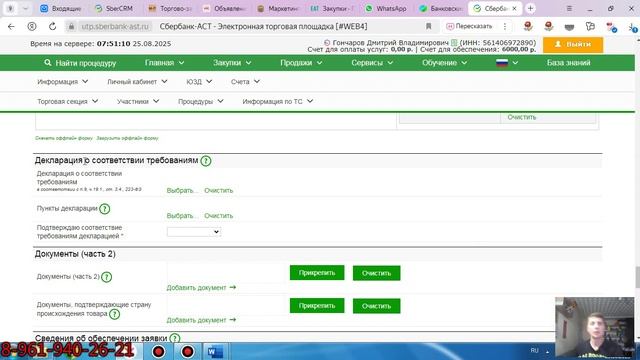
Task: Open help icon for Сведения об обеспечении заявки
Action: point(175,338)
